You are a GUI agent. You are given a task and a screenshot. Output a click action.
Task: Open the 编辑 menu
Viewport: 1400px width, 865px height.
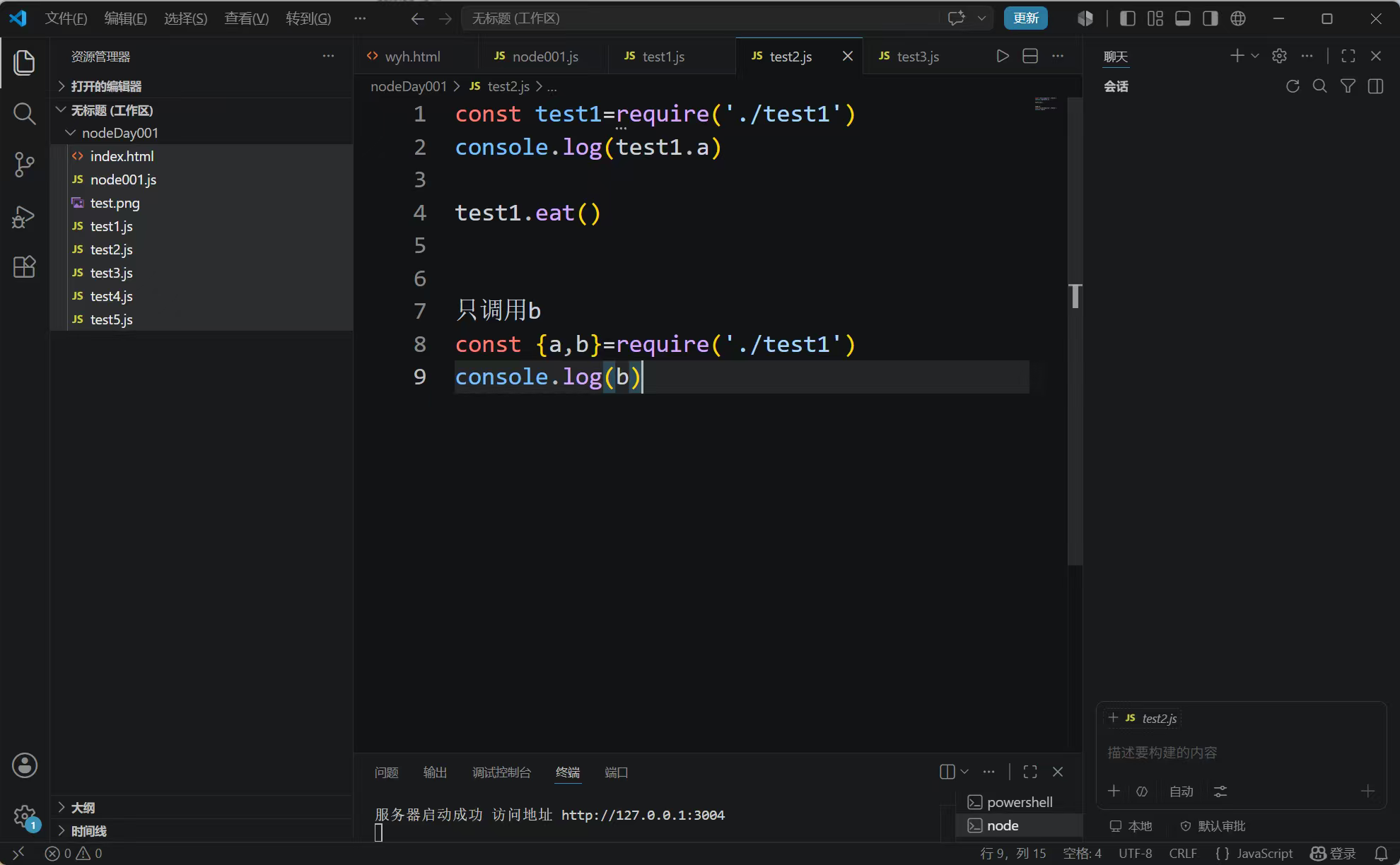(x=125, y=18)
